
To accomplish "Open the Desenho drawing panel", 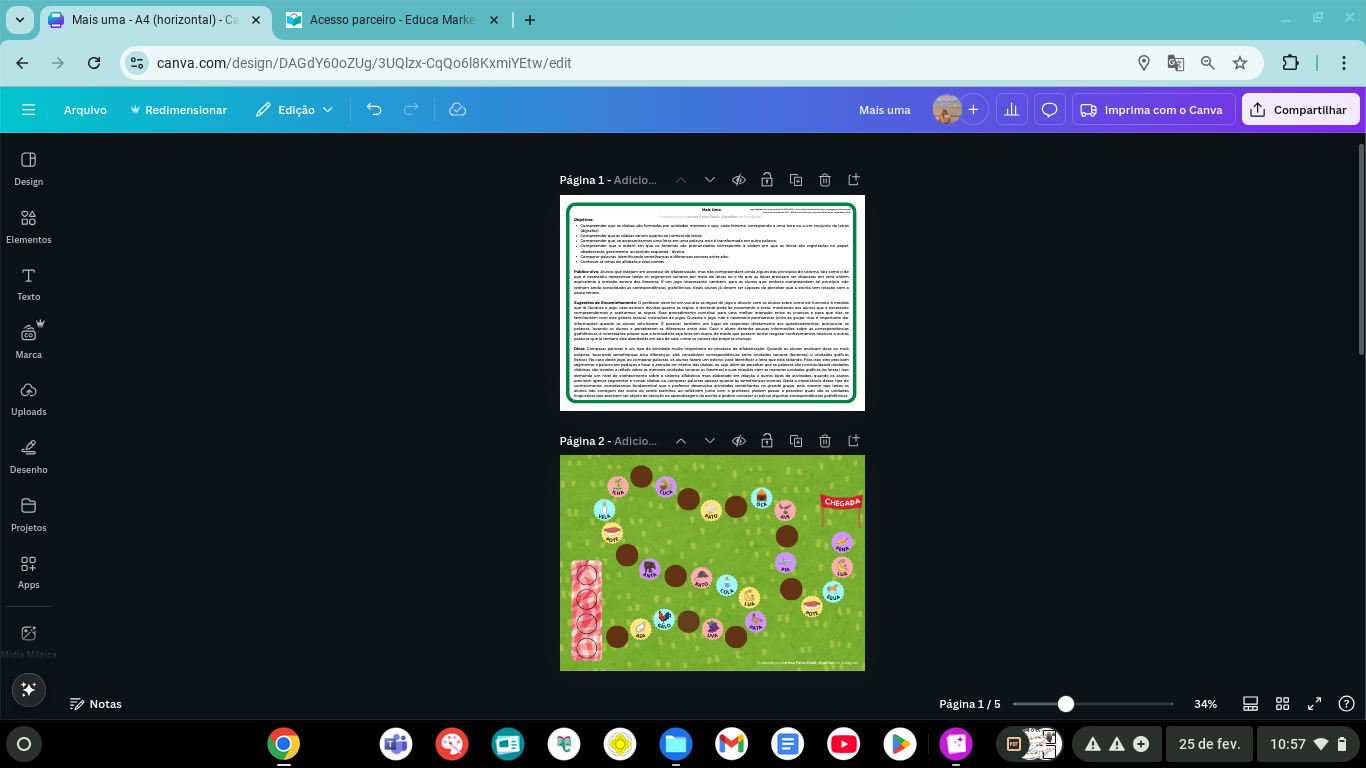I will [x=28, y=456].
